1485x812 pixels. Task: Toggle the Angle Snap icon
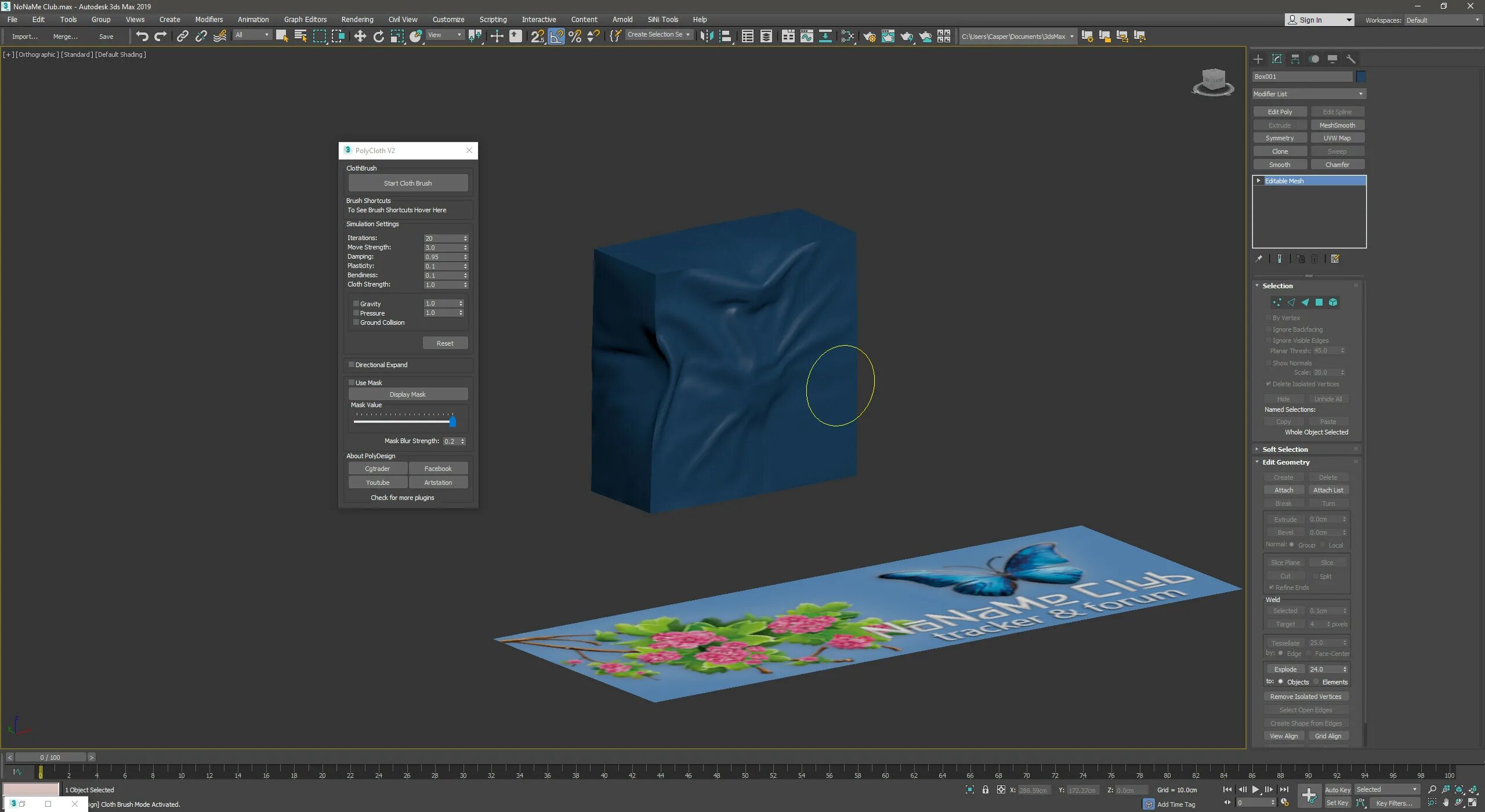pos(556,37)
